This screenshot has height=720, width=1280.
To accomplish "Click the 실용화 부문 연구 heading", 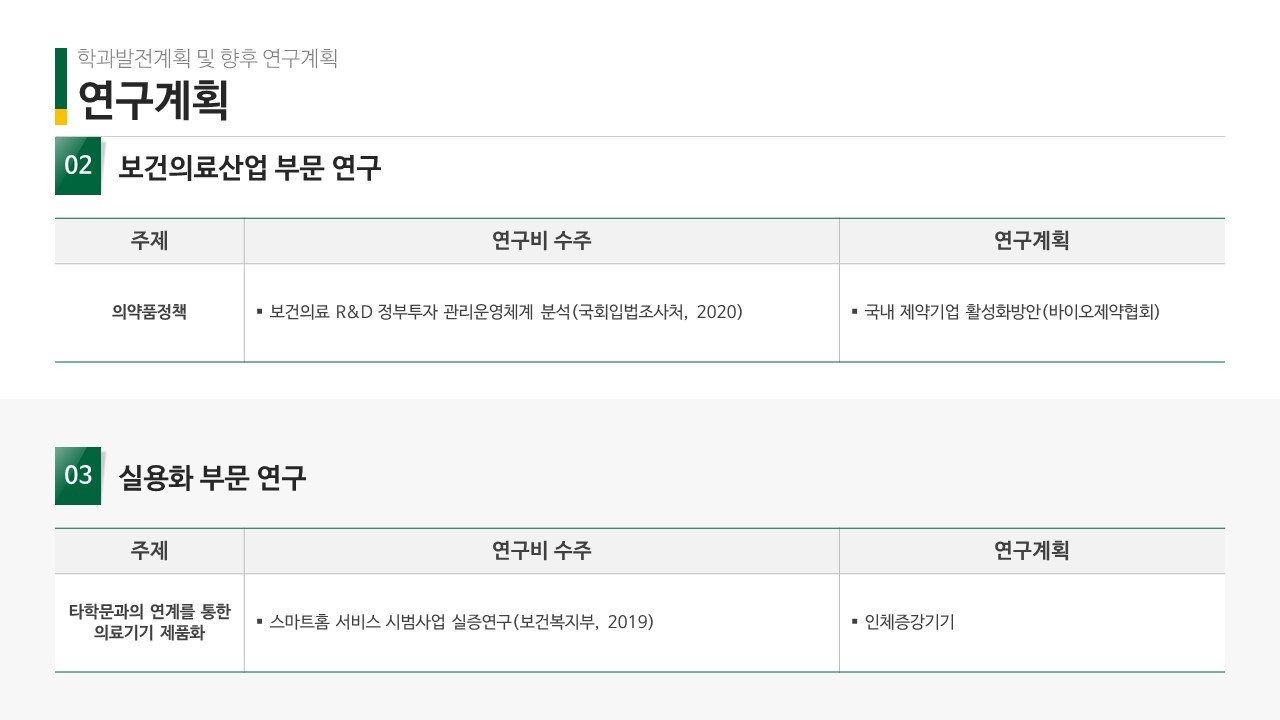I will 212,477.
